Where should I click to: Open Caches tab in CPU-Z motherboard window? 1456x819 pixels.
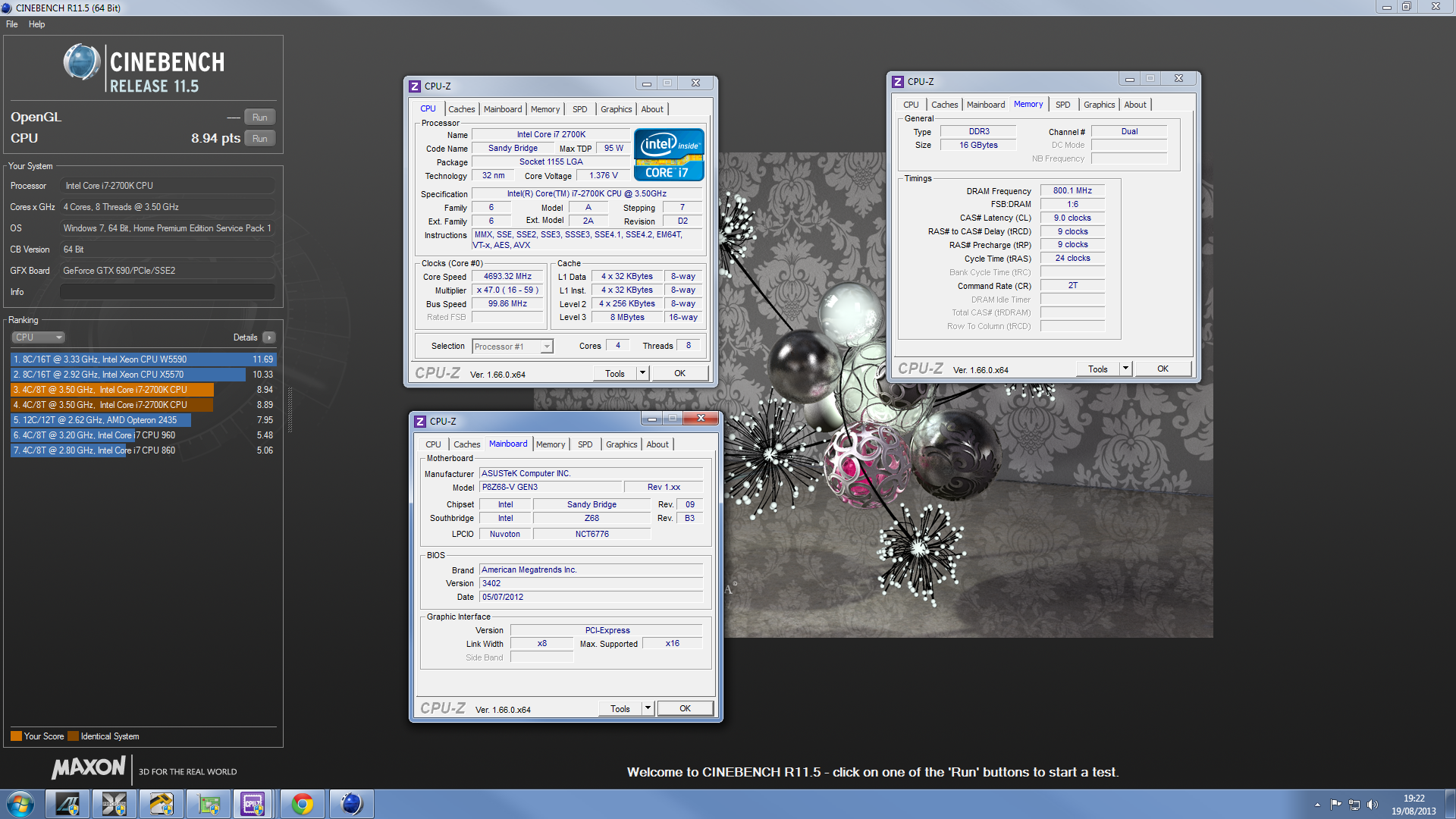466,444
